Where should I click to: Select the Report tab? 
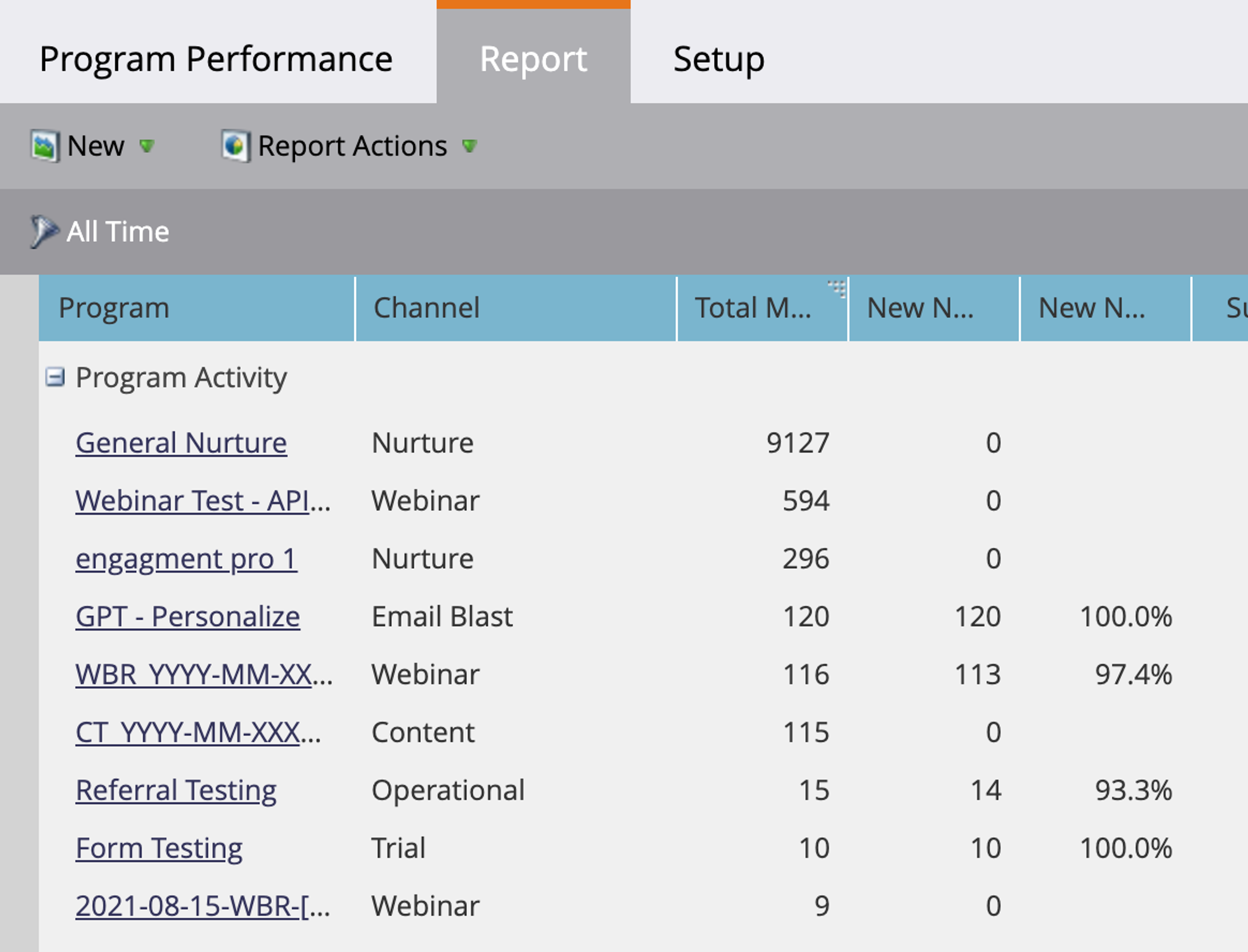pos(533,58)
